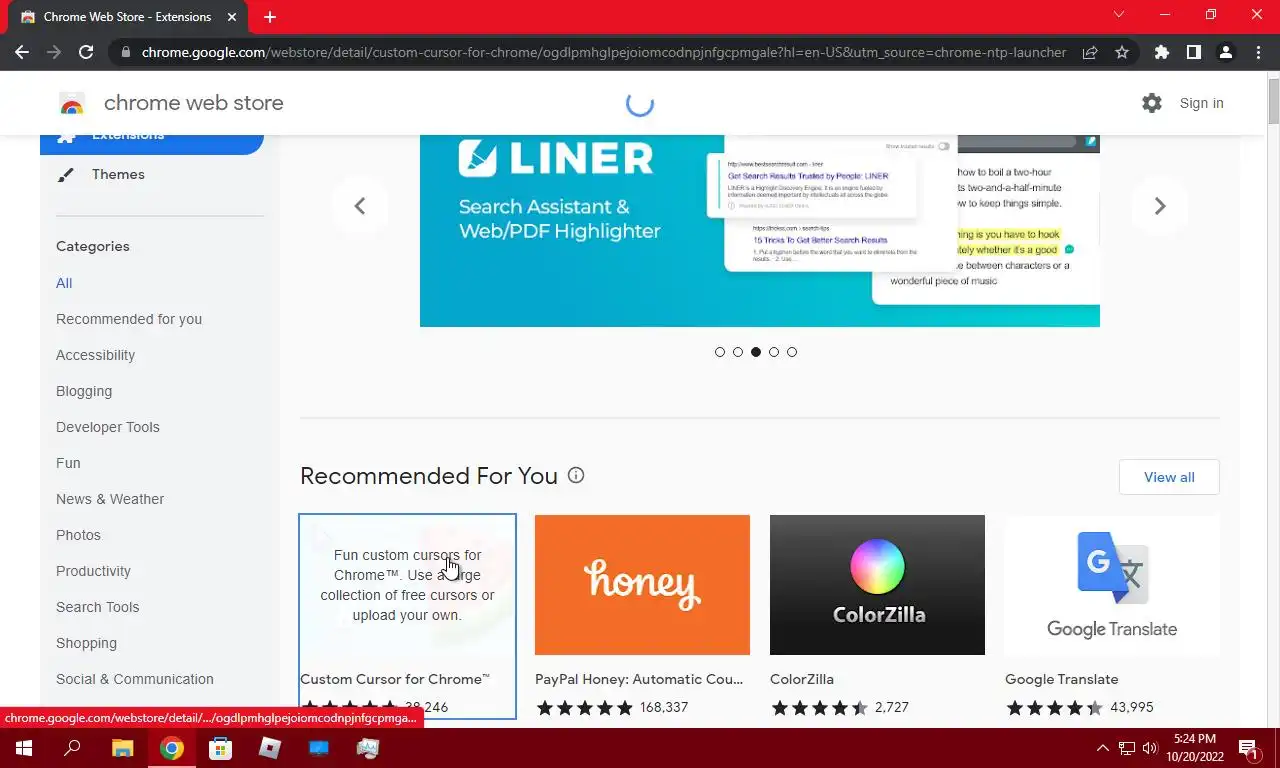Click the ColorZilla title text
The height and width of the screenshot is (768, 1280).
click(802, 679)
